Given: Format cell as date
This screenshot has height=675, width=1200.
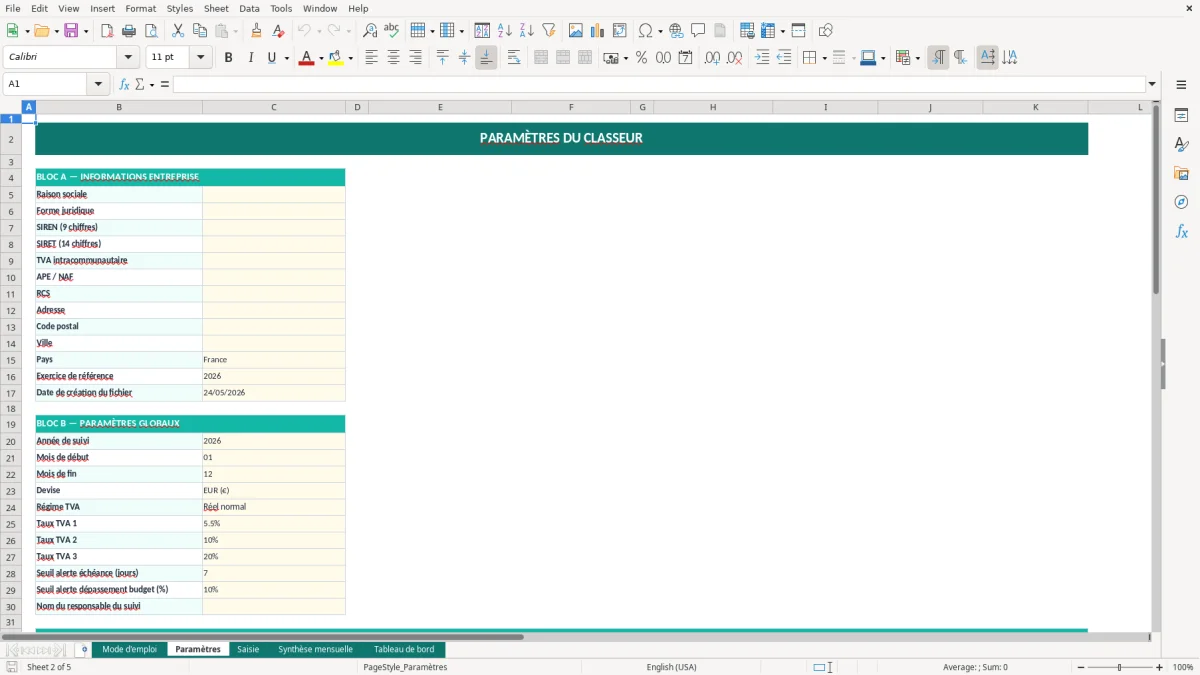Looking at the screenshot, I should (x=685, y=58).
